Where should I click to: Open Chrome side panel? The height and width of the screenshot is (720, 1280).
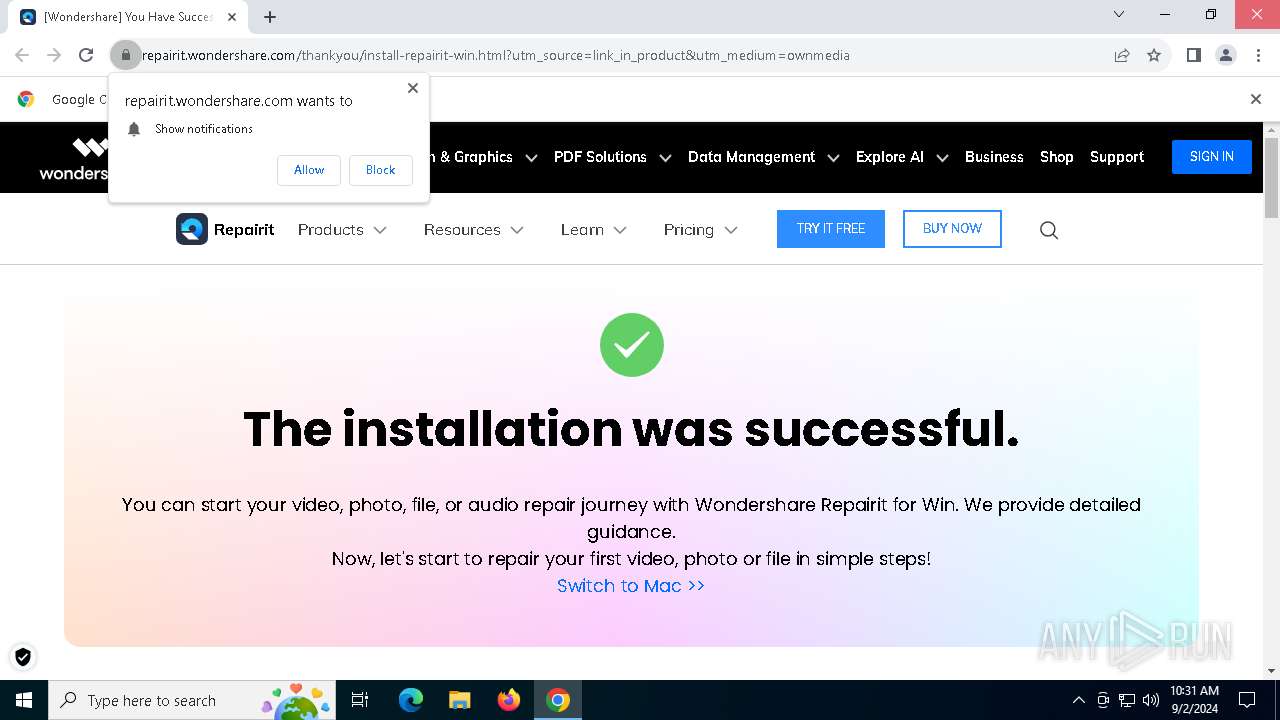click(x=1194, y=56)
